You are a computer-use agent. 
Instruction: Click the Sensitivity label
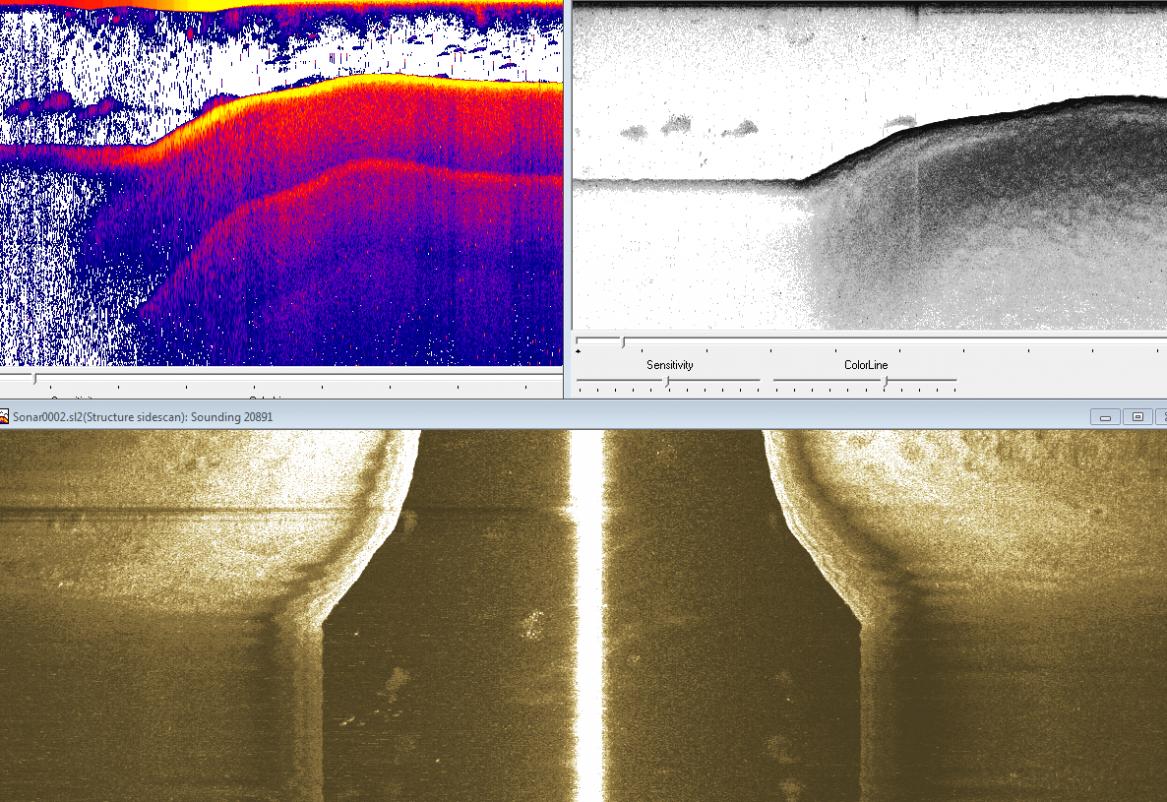tap(669, 365)
